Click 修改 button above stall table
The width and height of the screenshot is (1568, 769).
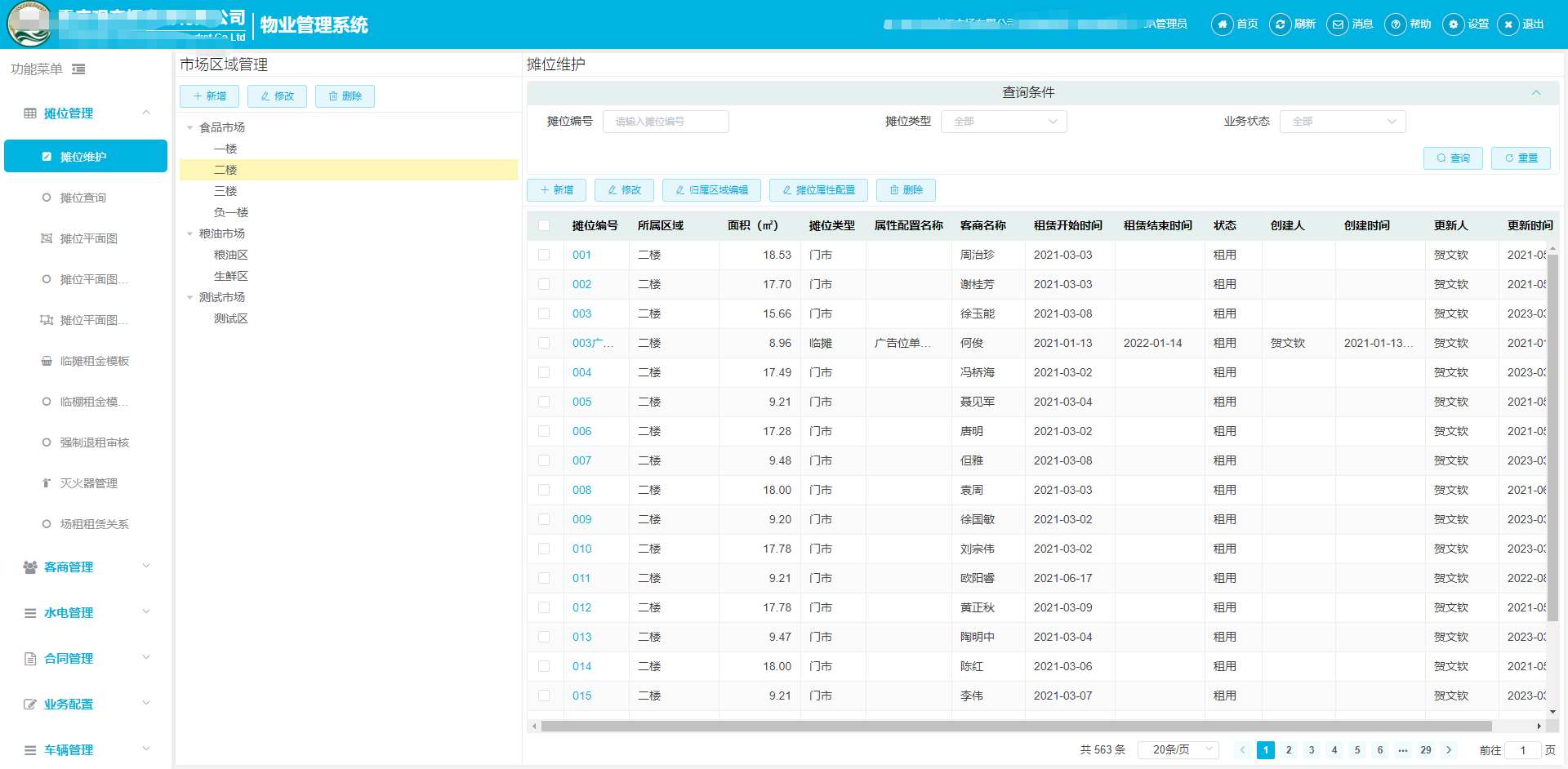pos(624,190)
